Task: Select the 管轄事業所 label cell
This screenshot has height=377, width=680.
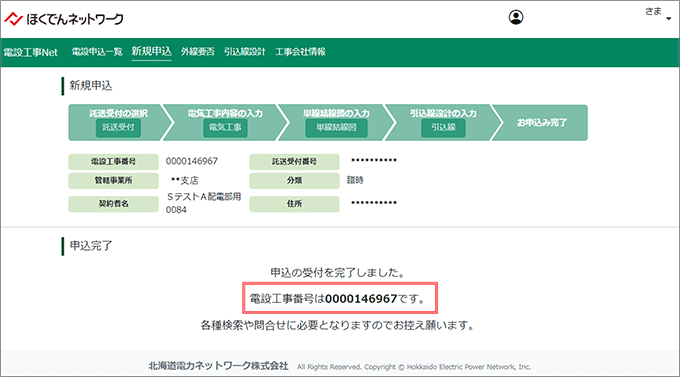Action: 113,180
